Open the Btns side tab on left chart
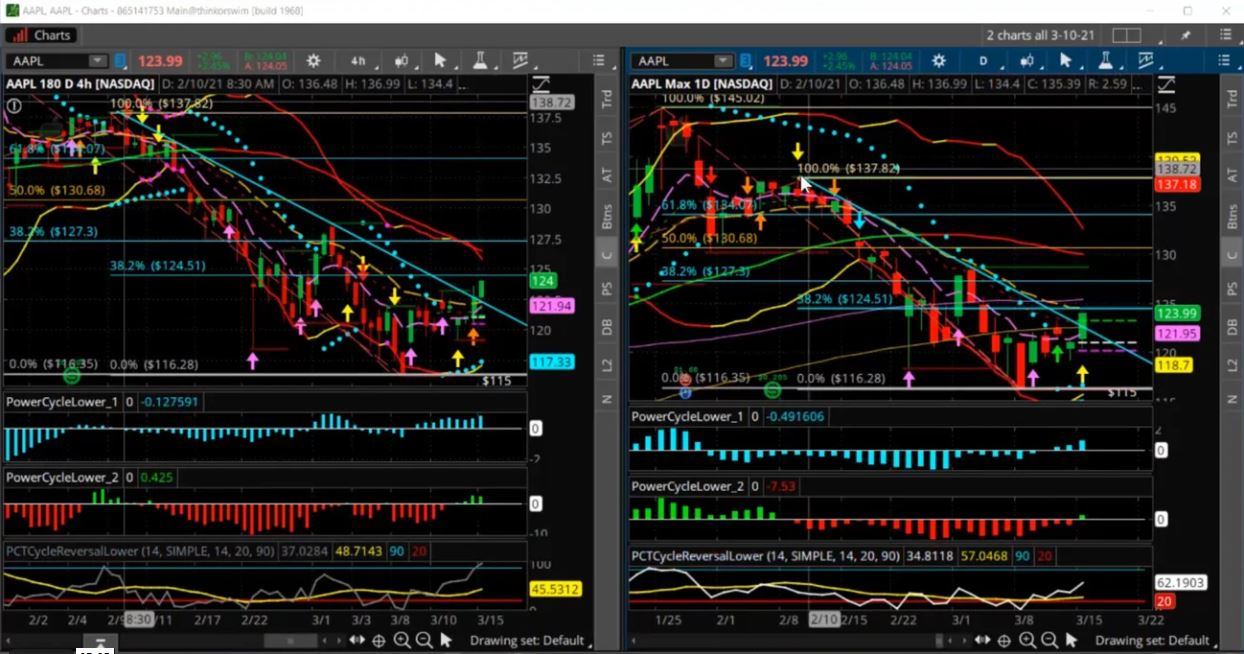 [x=606, y=215]
